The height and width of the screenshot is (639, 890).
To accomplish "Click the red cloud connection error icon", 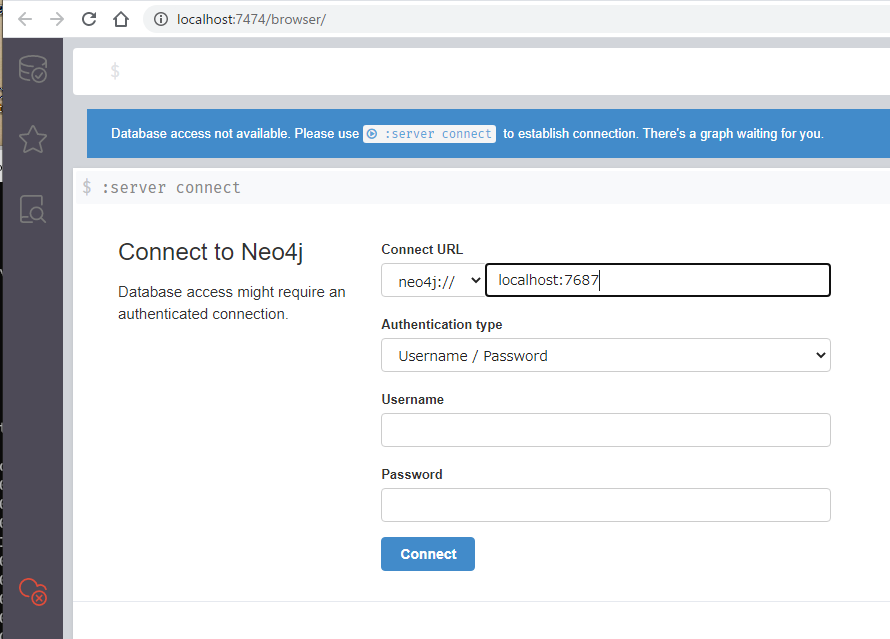I will point(33,591).
